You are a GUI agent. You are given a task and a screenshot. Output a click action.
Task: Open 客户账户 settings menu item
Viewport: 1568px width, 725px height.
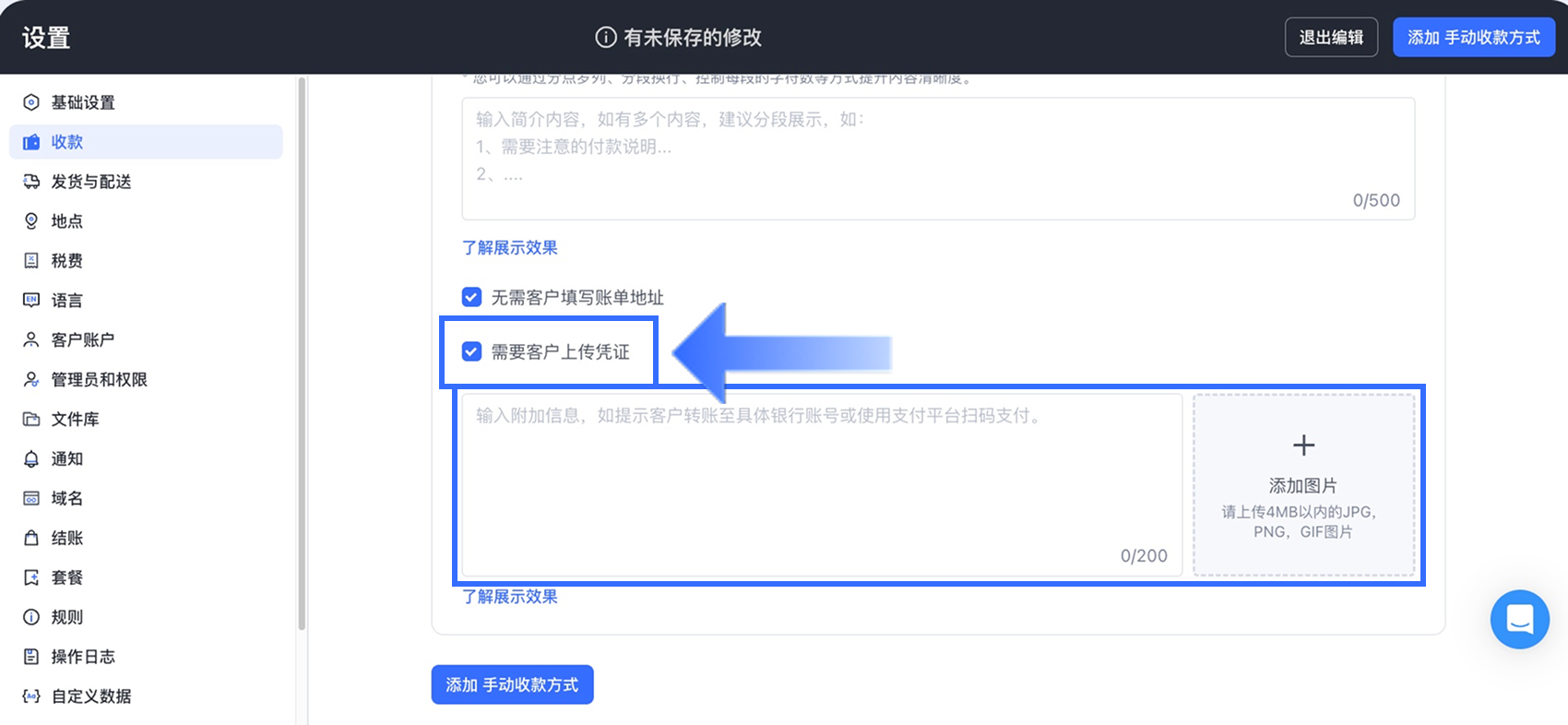(83, 340)
